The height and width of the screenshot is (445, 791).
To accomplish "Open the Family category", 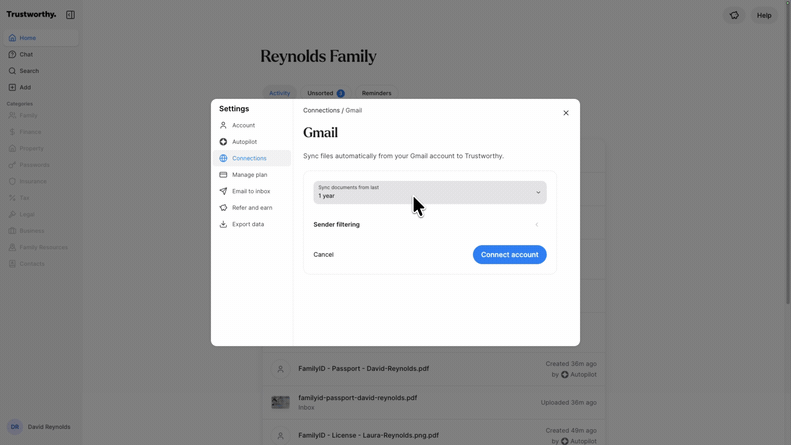I will tap(40, 115).
